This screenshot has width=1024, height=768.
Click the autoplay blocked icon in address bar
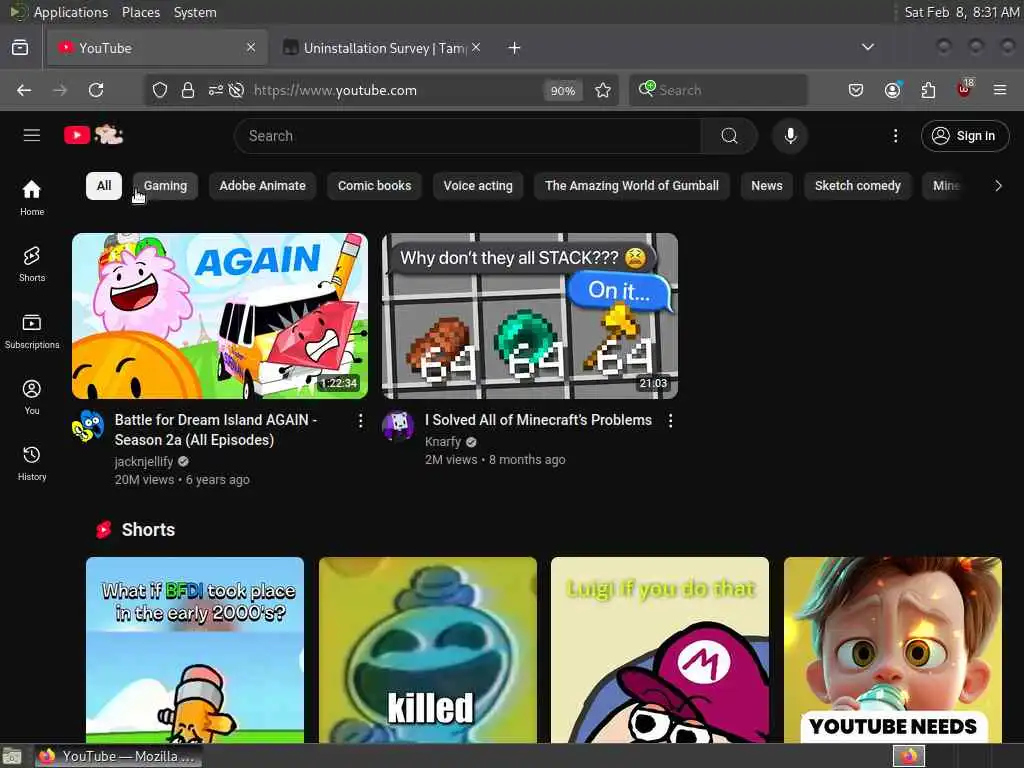[236, 90]
